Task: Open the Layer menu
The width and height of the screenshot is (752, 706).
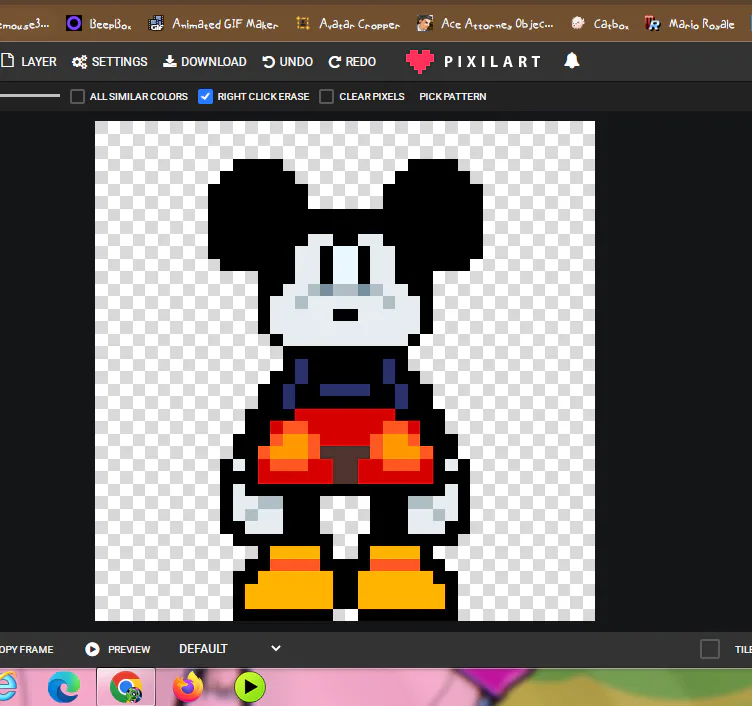Action: (28, 61)
